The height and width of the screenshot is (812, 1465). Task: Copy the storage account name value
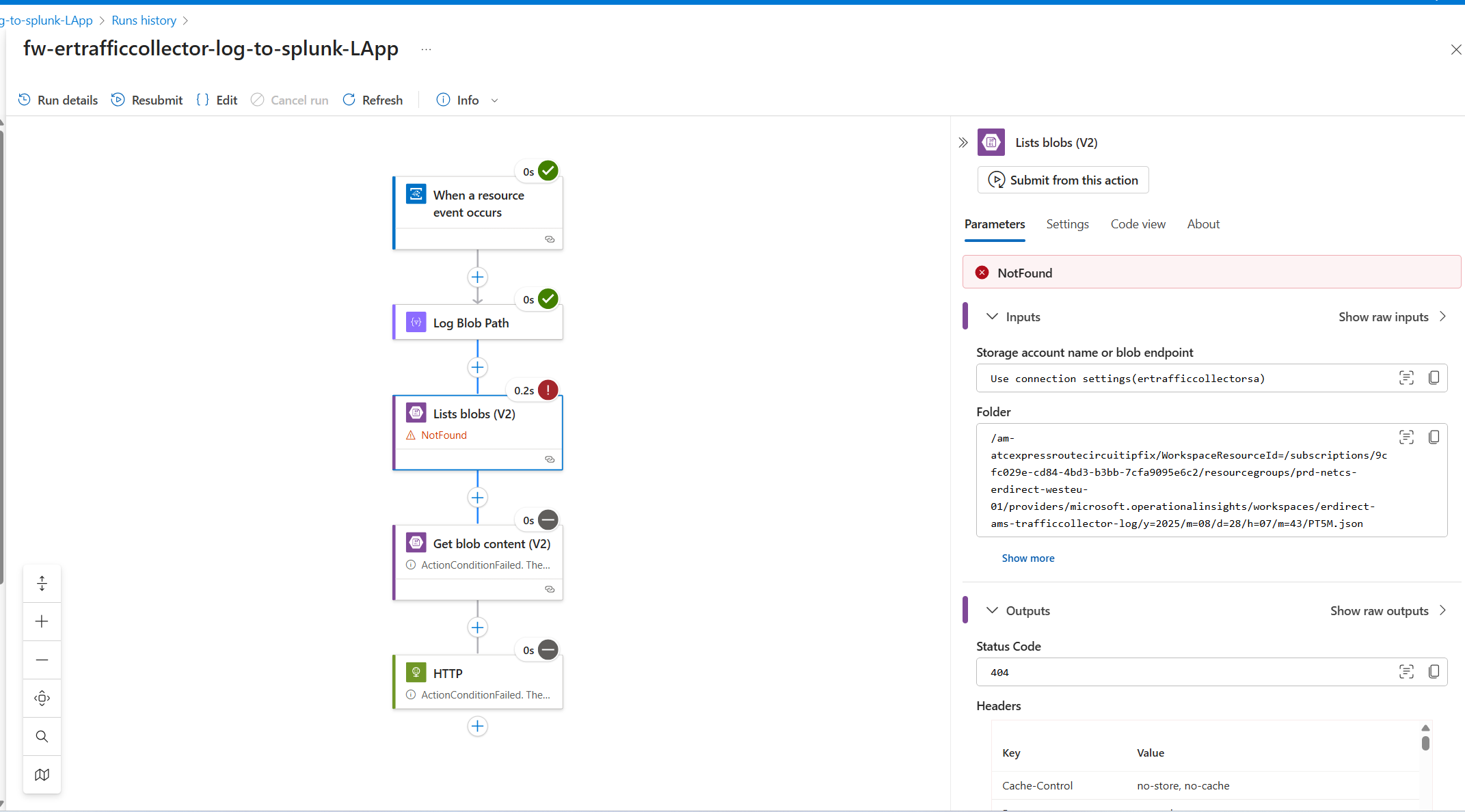[x=1434, y=378]
